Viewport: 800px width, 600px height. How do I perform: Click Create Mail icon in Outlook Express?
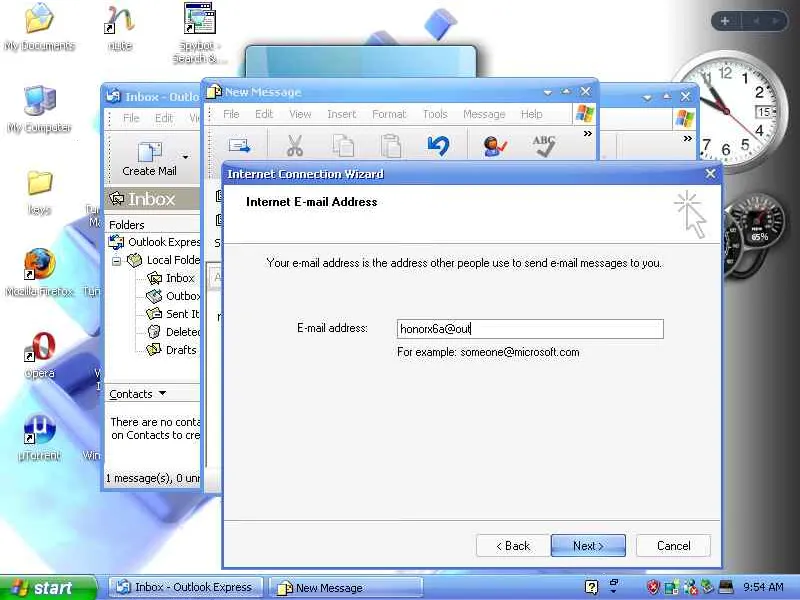pos(149,159)
